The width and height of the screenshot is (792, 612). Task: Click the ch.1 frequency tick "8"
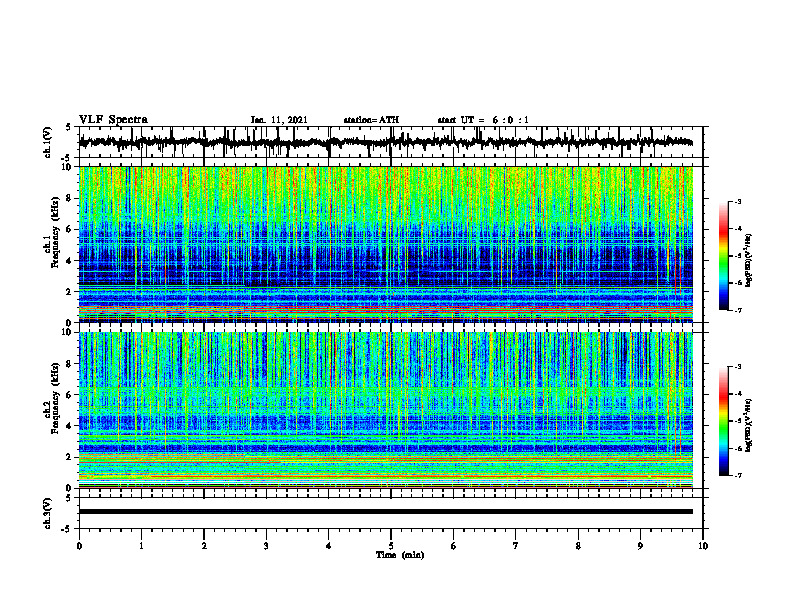pos(70,198)
